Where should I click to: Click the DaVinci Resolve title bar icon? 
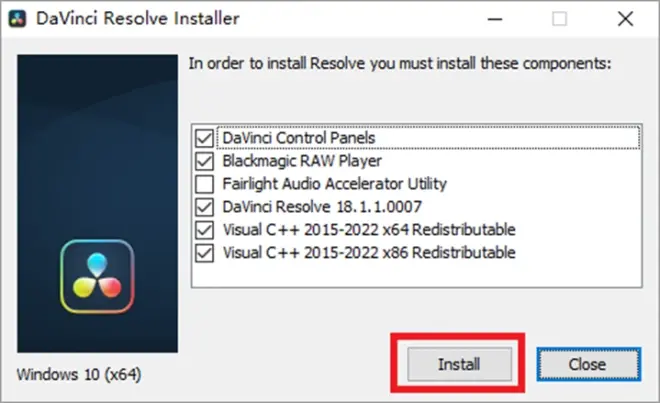pos(17,19)
